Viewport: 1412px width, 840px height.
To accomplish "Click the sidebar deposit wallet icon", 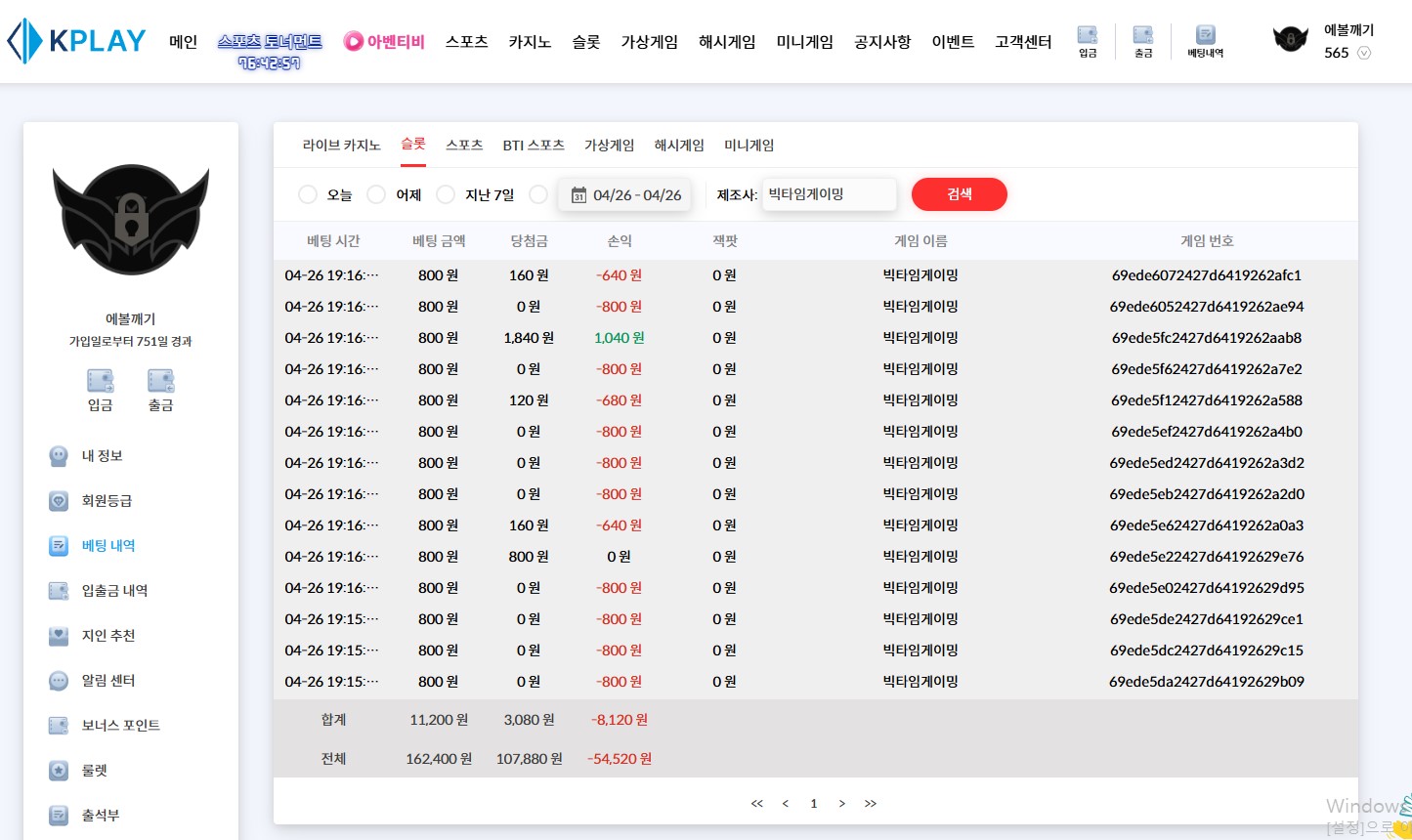I will pos(100,381).
